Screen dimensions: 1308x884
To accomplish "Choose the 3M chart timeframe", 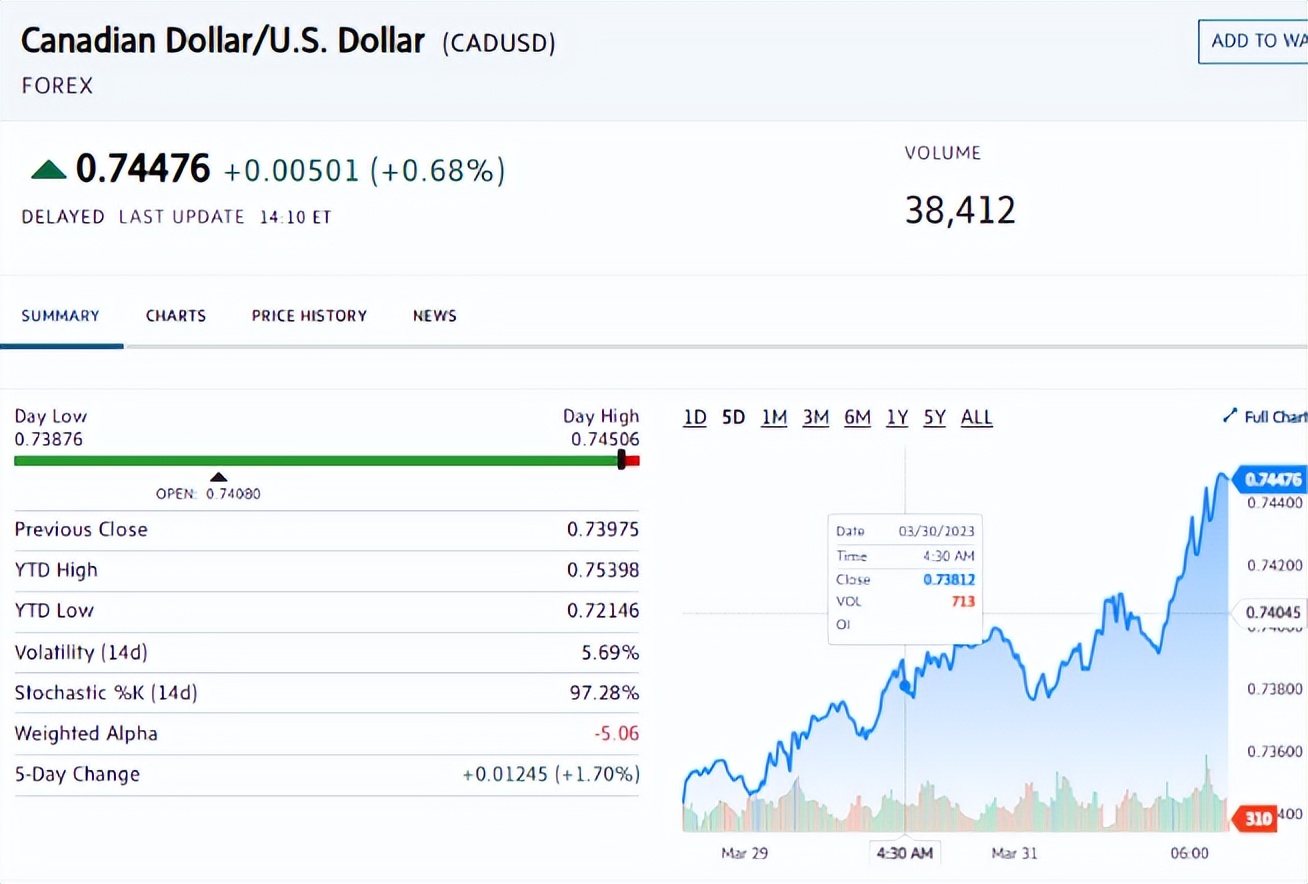I will (x=816, y=417).
